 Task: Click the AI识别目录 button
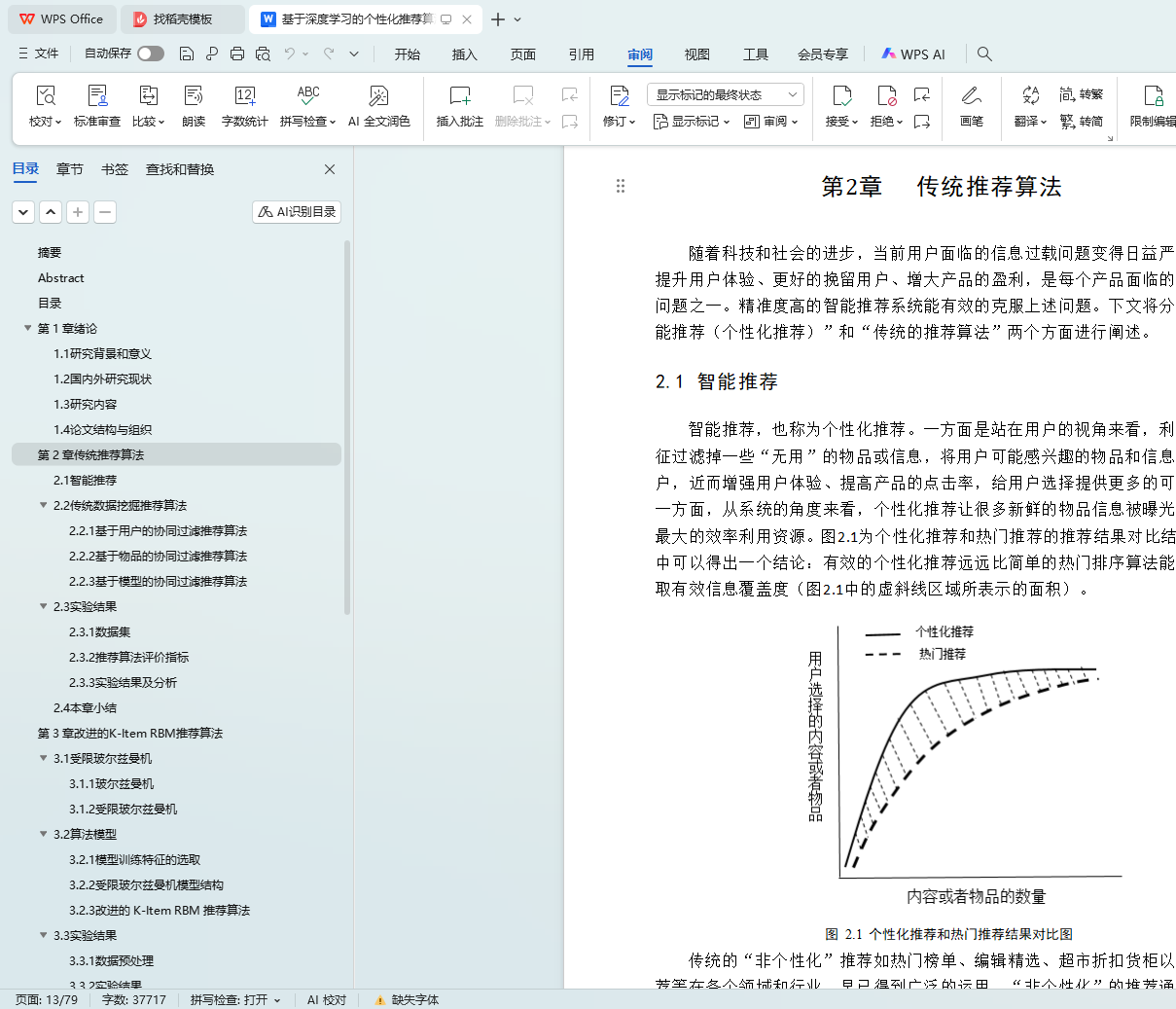pos(297,211)
